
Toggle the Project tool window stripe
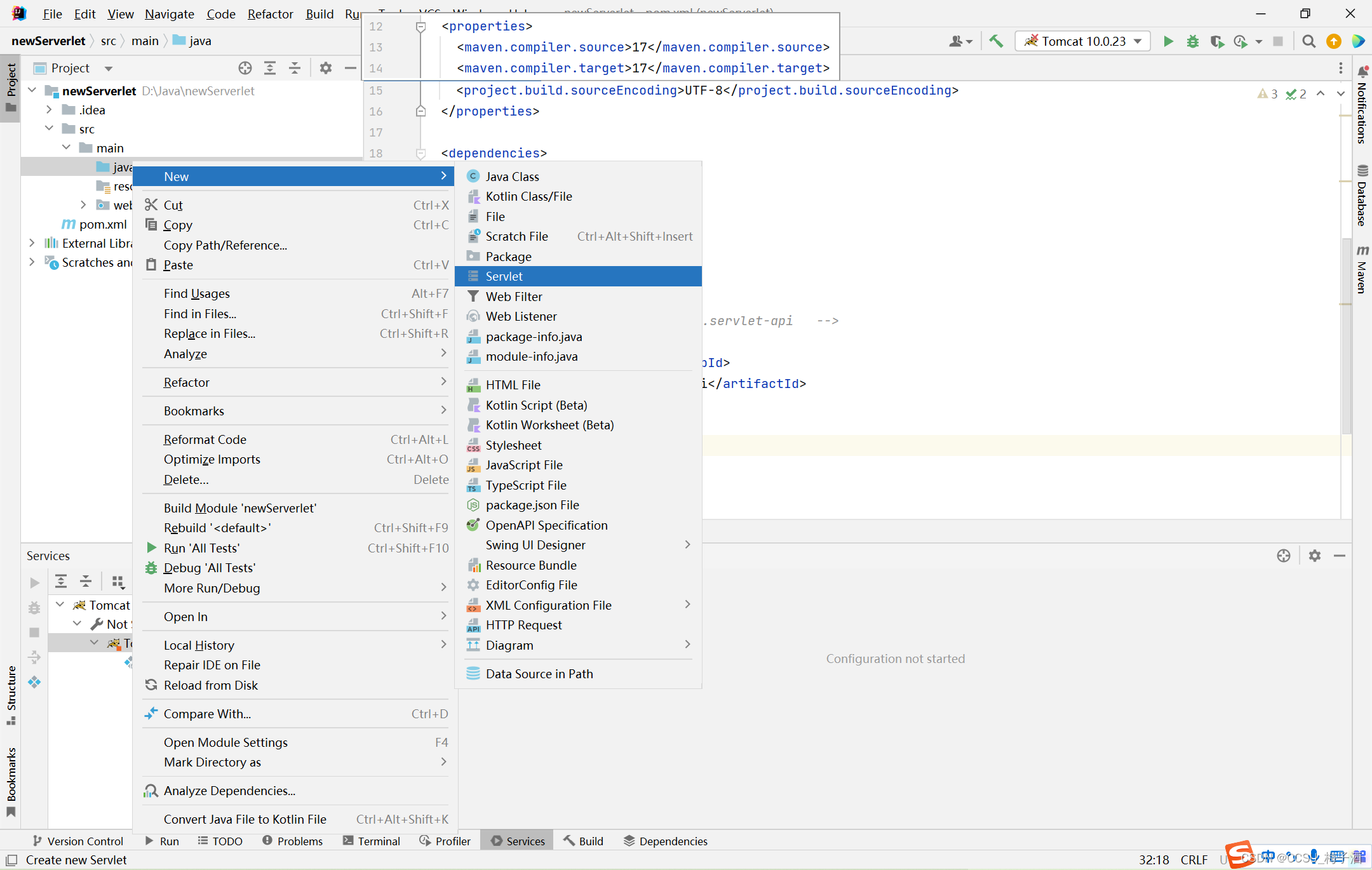click(x=11, y=88)
